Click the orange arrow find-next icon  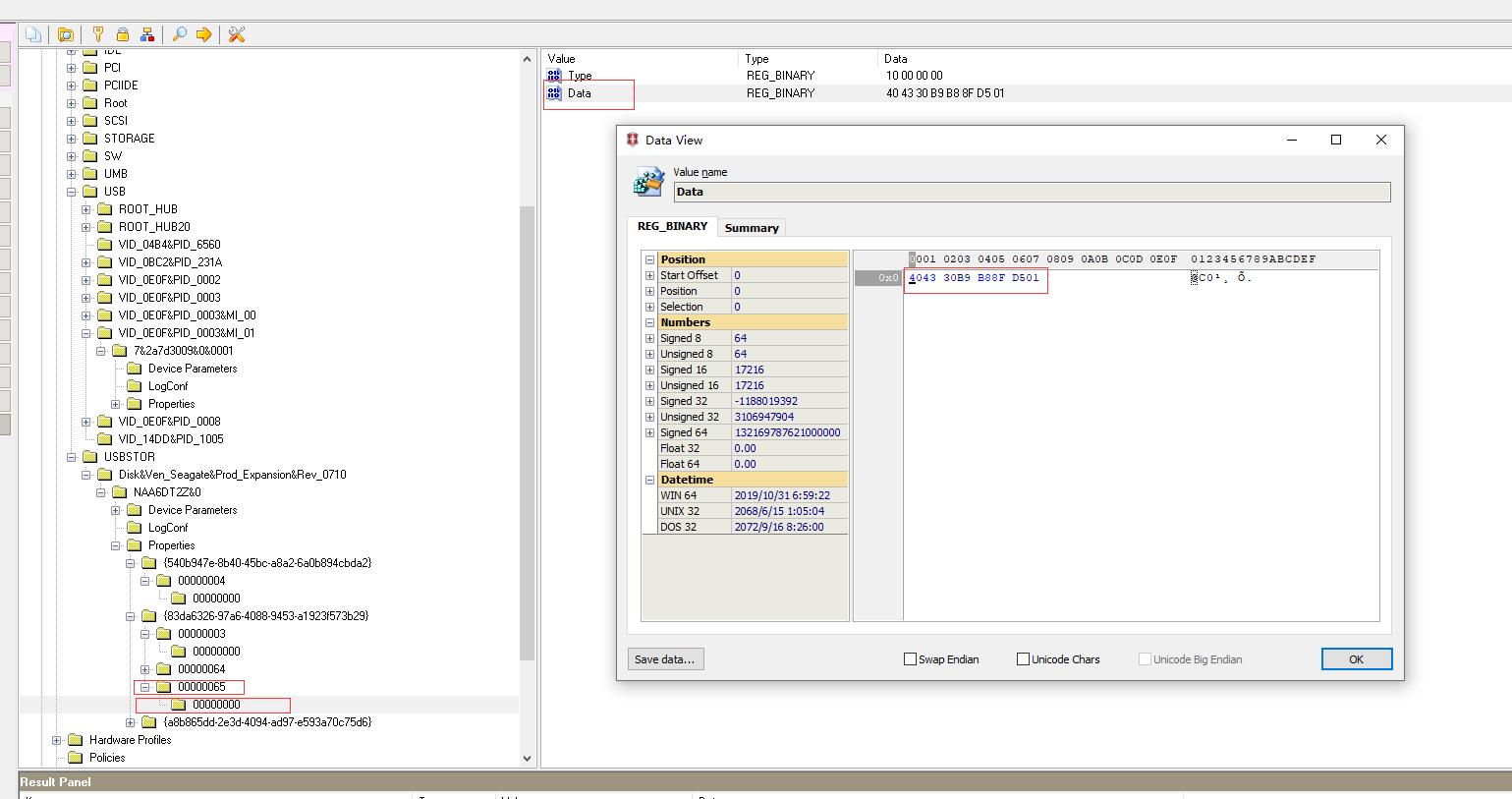[x=204, y=34]
